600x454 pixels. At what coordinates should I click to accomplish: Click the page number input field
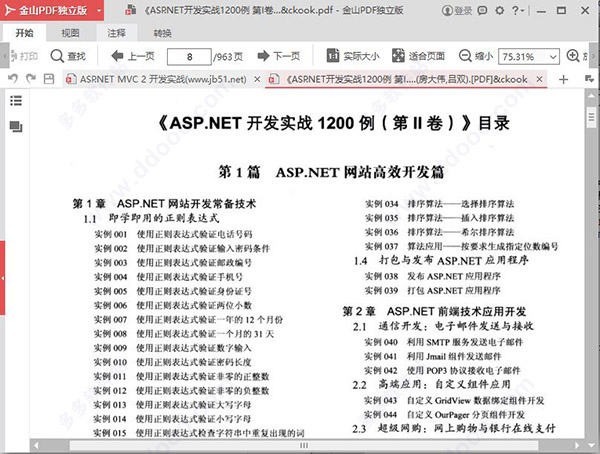pos(189,57)
